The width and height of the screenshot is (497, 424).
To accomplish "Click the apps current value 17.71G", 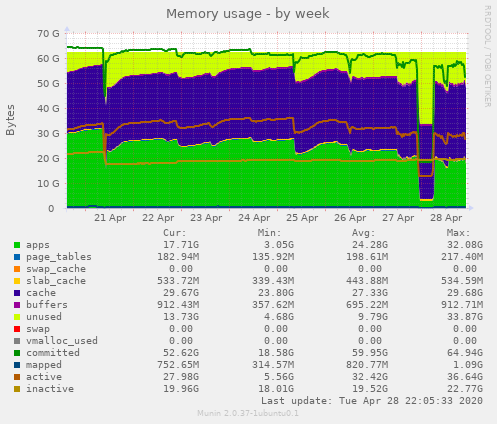I will (181, 245).
